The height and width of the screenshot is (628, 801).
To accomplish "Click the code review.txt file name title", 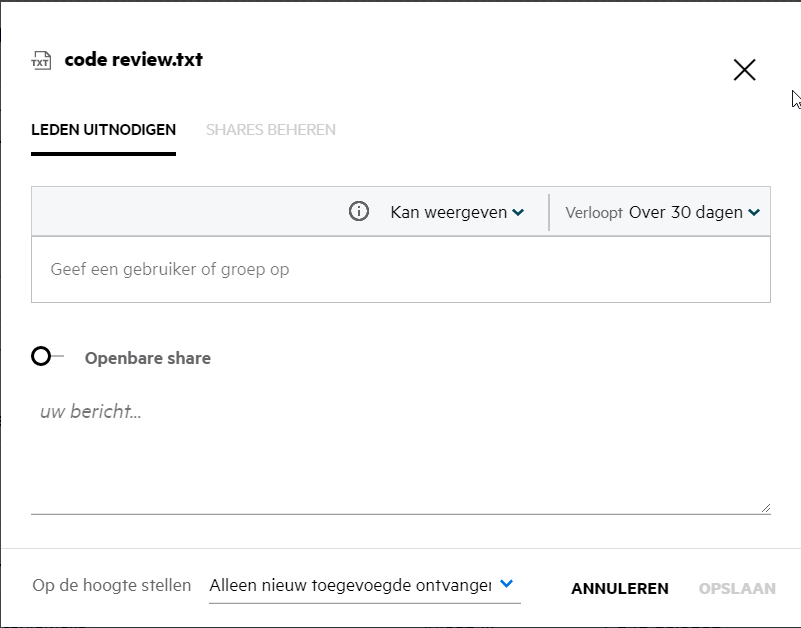I will click(134, 60).
